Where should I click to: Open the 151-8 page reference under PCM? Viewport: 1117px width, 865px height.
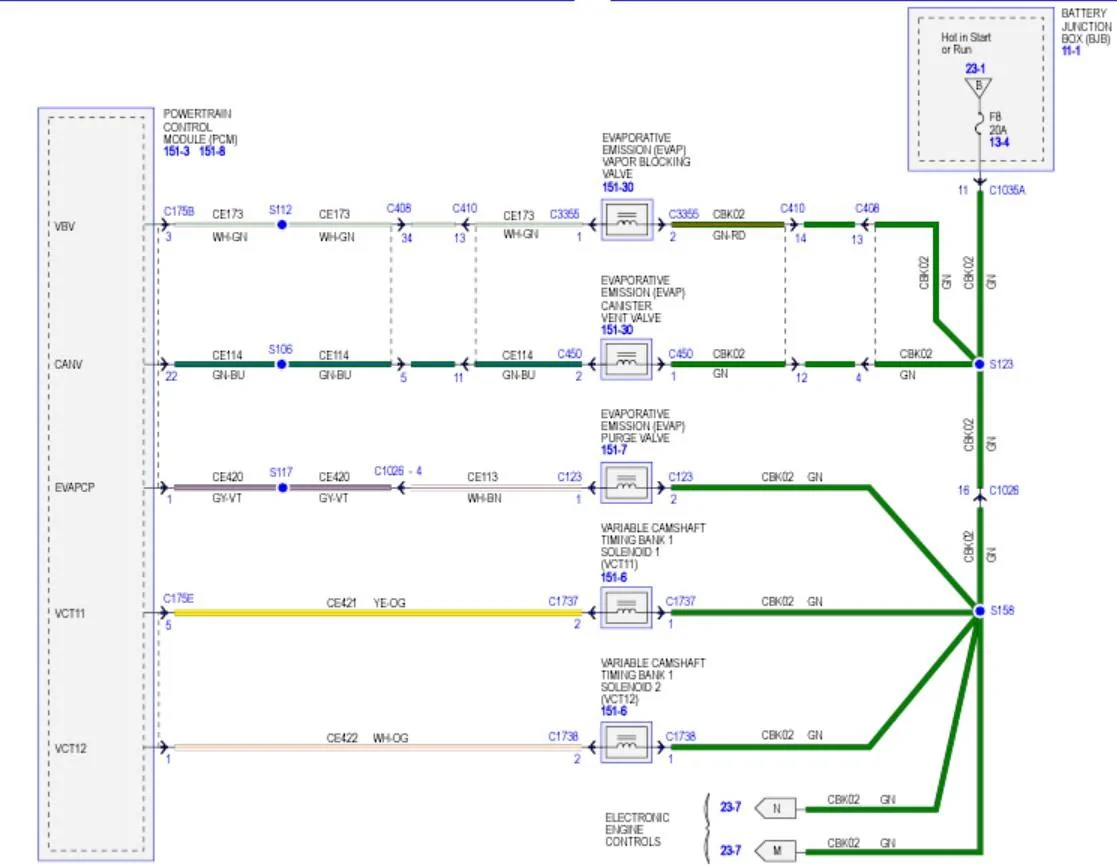pyautogui.click(x=212, y=151)
